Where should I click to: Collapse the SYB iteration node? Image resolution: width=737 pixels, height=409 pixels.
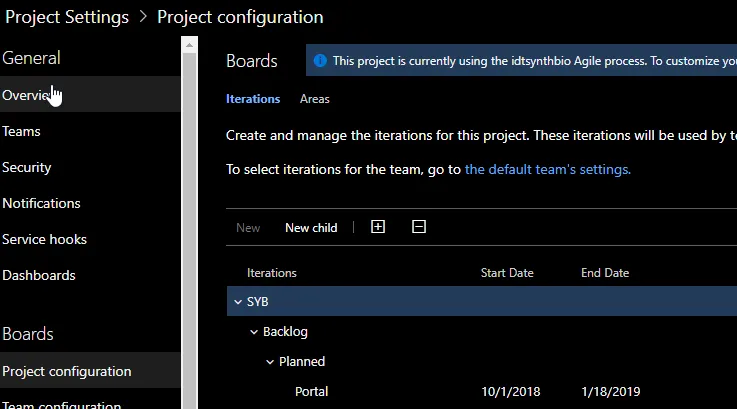237,302
